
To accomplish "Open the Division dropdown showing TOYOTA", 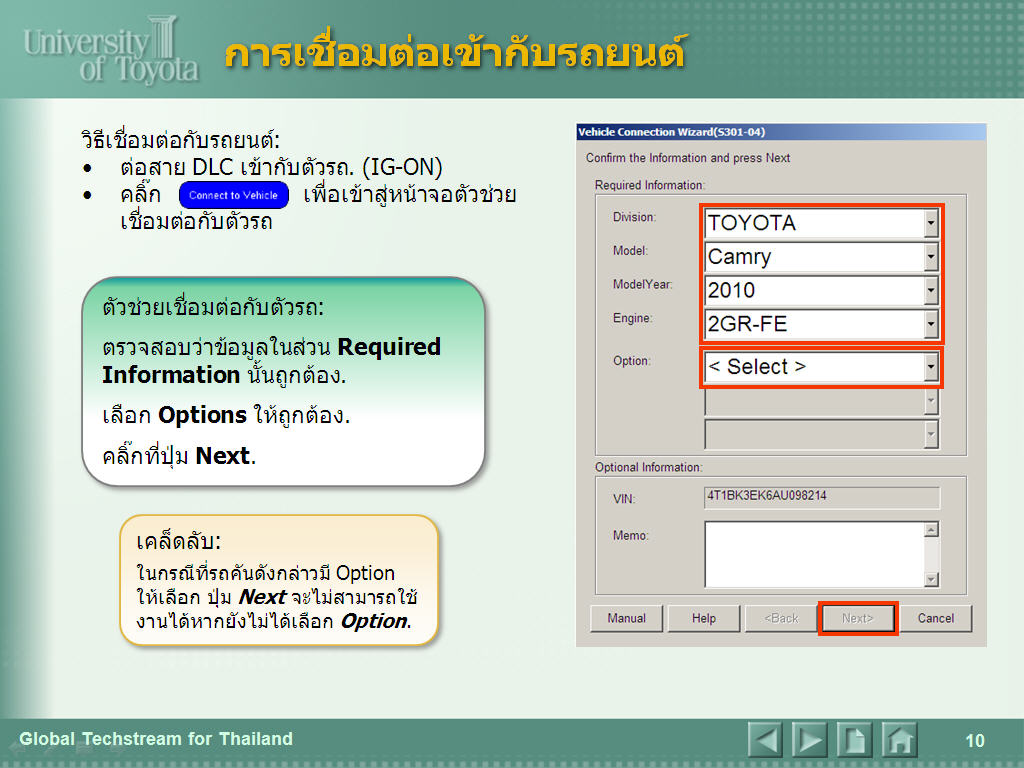I will click(822, 223).
